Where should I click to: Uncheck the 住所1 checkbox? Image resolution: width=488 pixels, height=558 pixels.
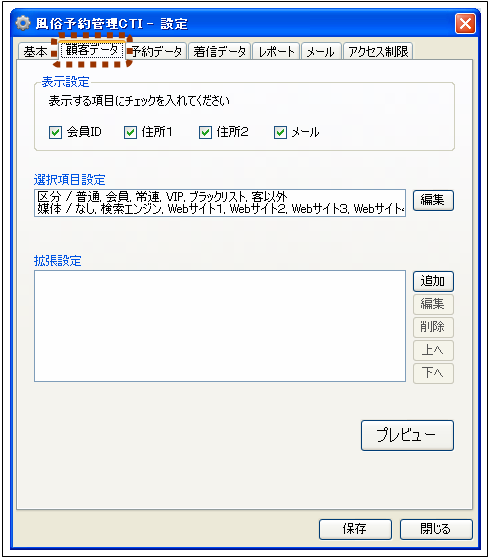pyautogui.click(x=130, y=132)
